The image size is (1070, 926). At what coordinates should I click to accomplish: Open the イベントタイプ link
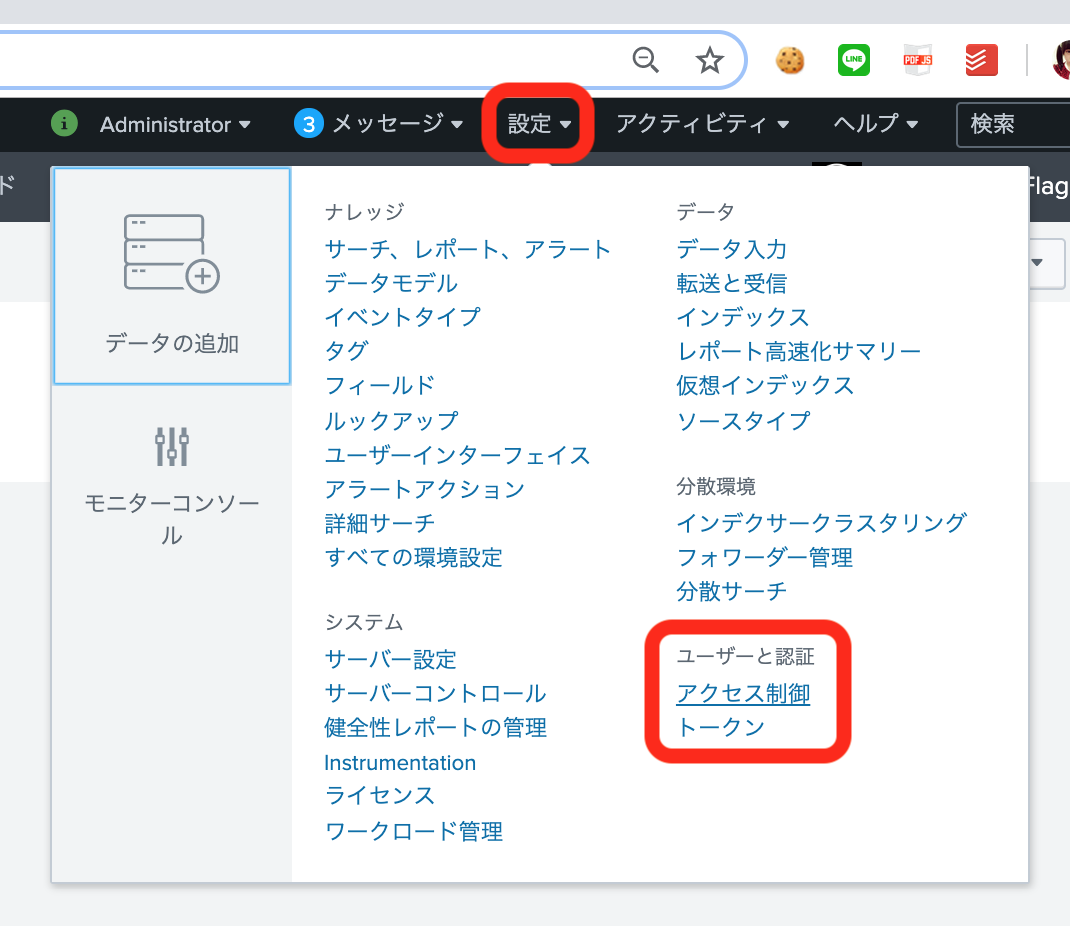click(403, 317)
